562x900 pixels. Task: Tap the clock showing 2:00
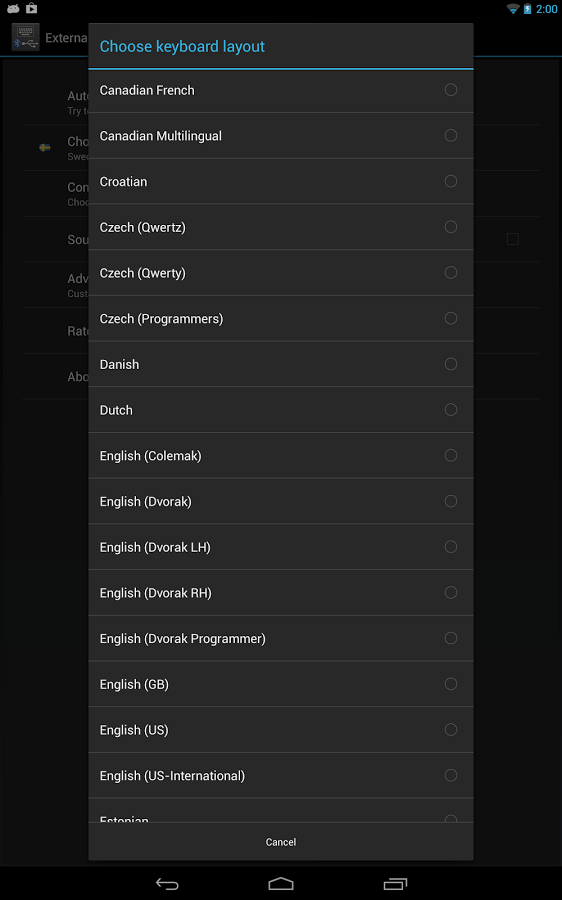point(547,9)
